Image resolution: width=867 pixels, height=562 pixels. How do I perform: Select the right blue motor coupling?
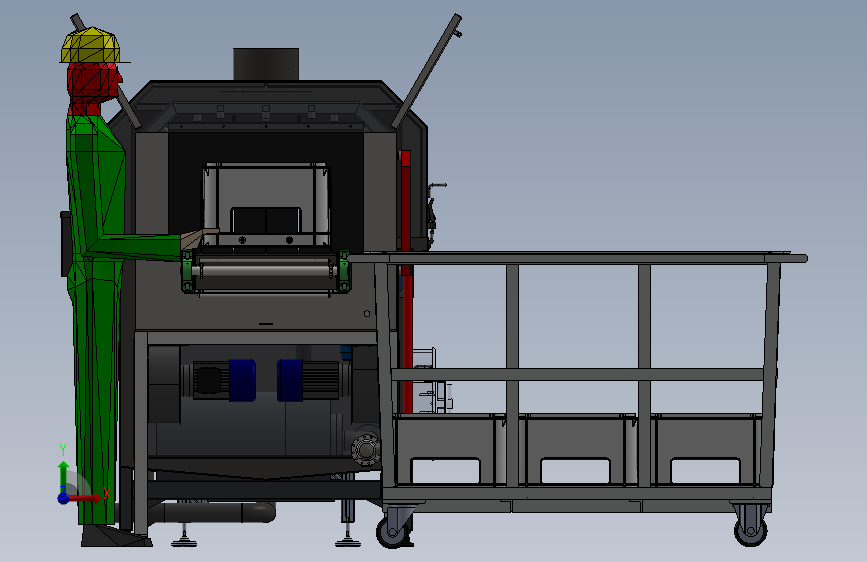click(x=290, y=380)
